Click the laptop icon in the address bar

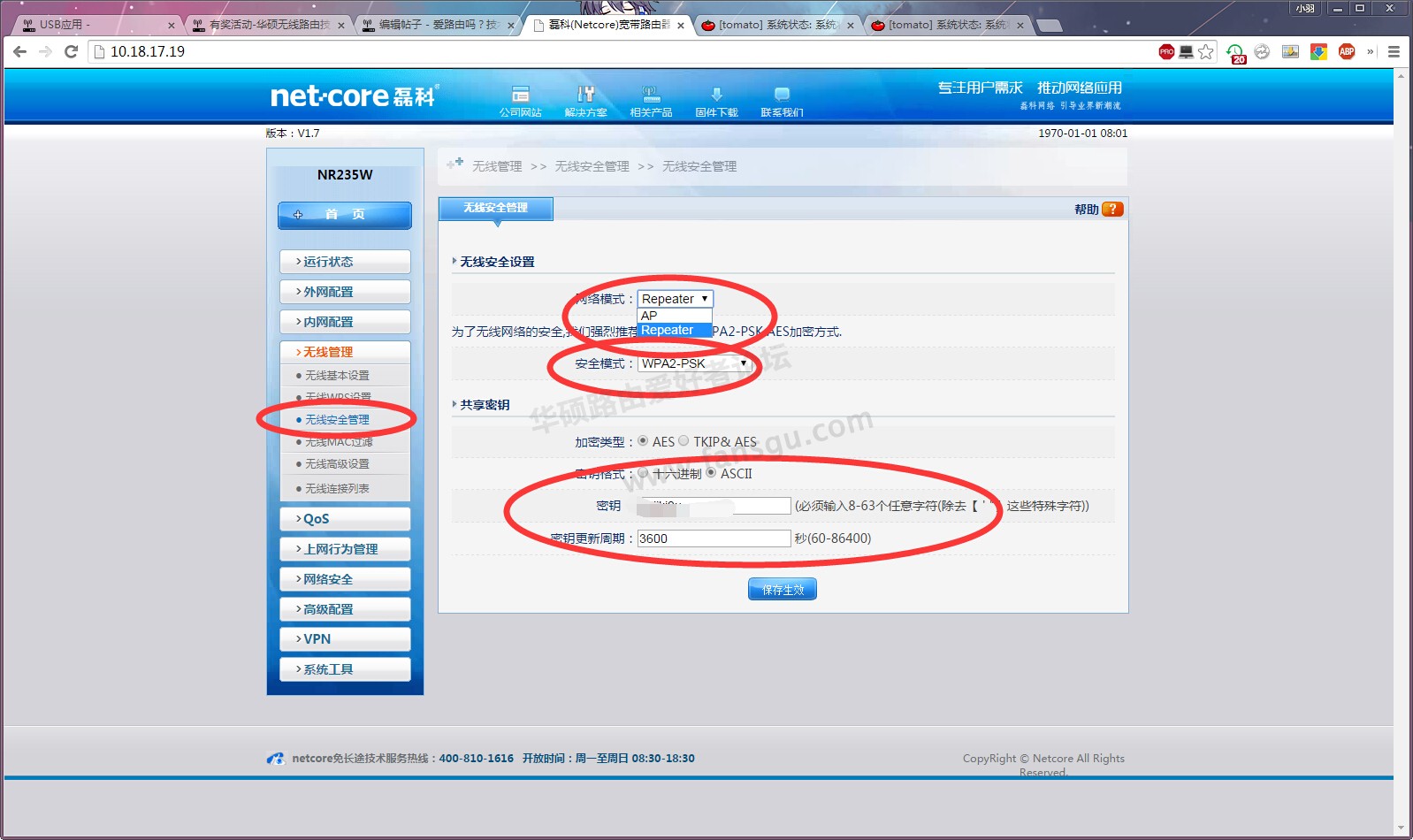pyautogui.click(x=1187, y=52)
